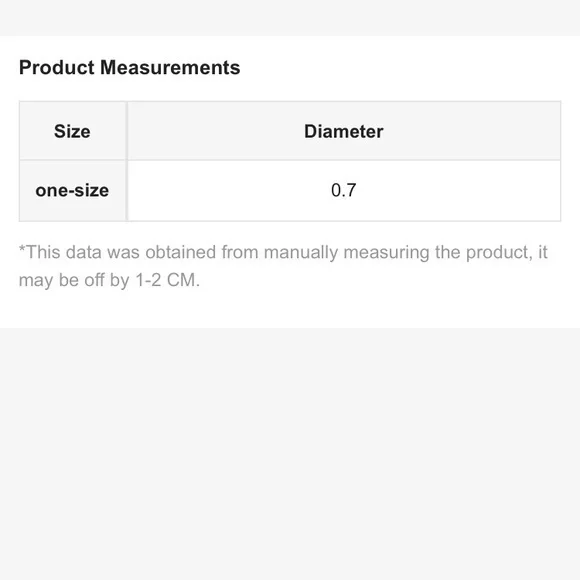Click the word 'measuring' in disclaimer
The height and width of the screenshot is (580, 580).
(386, 253)
